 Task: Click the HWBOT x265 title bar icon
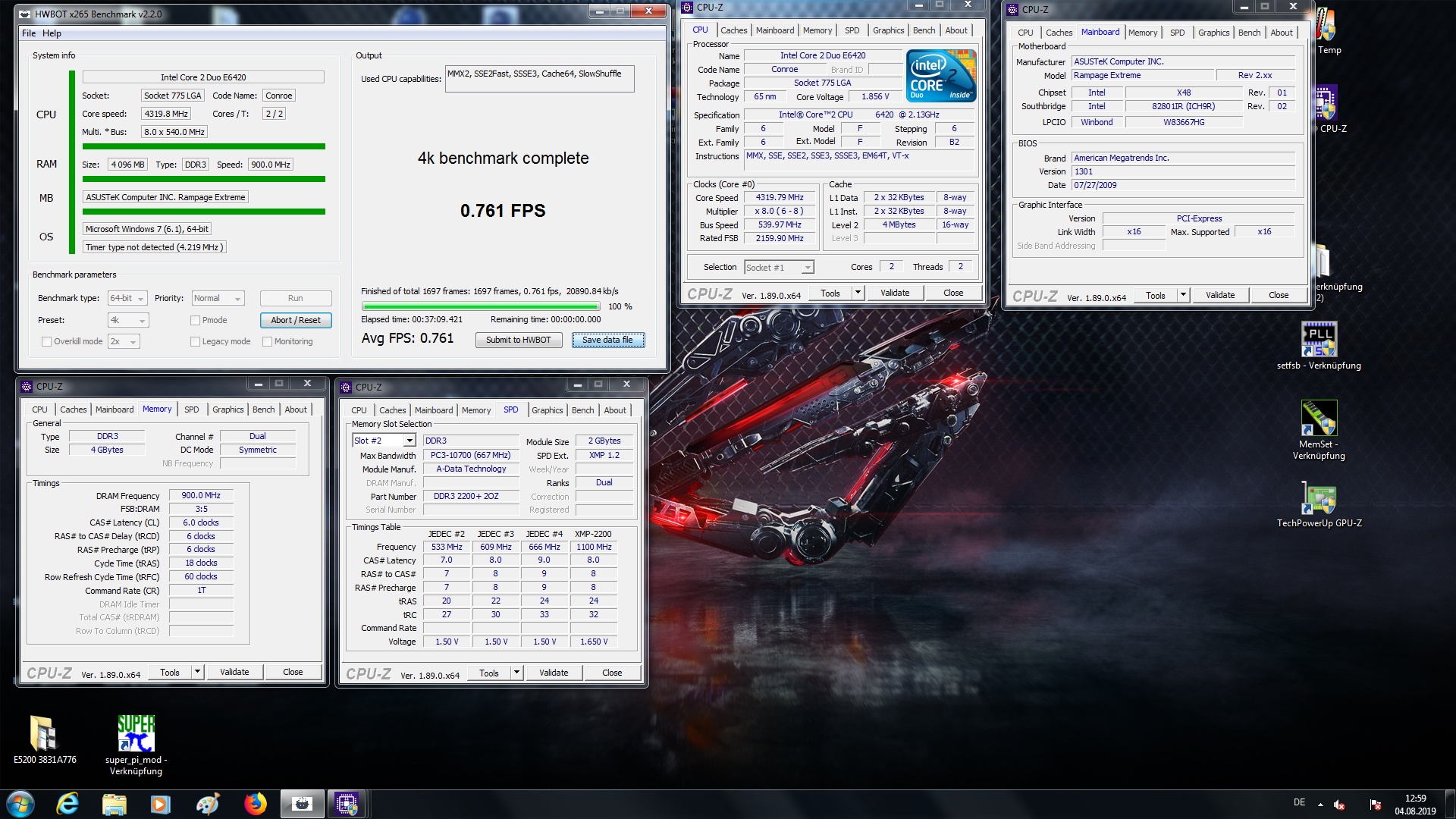pyautogui.click(x=25, y=14)
